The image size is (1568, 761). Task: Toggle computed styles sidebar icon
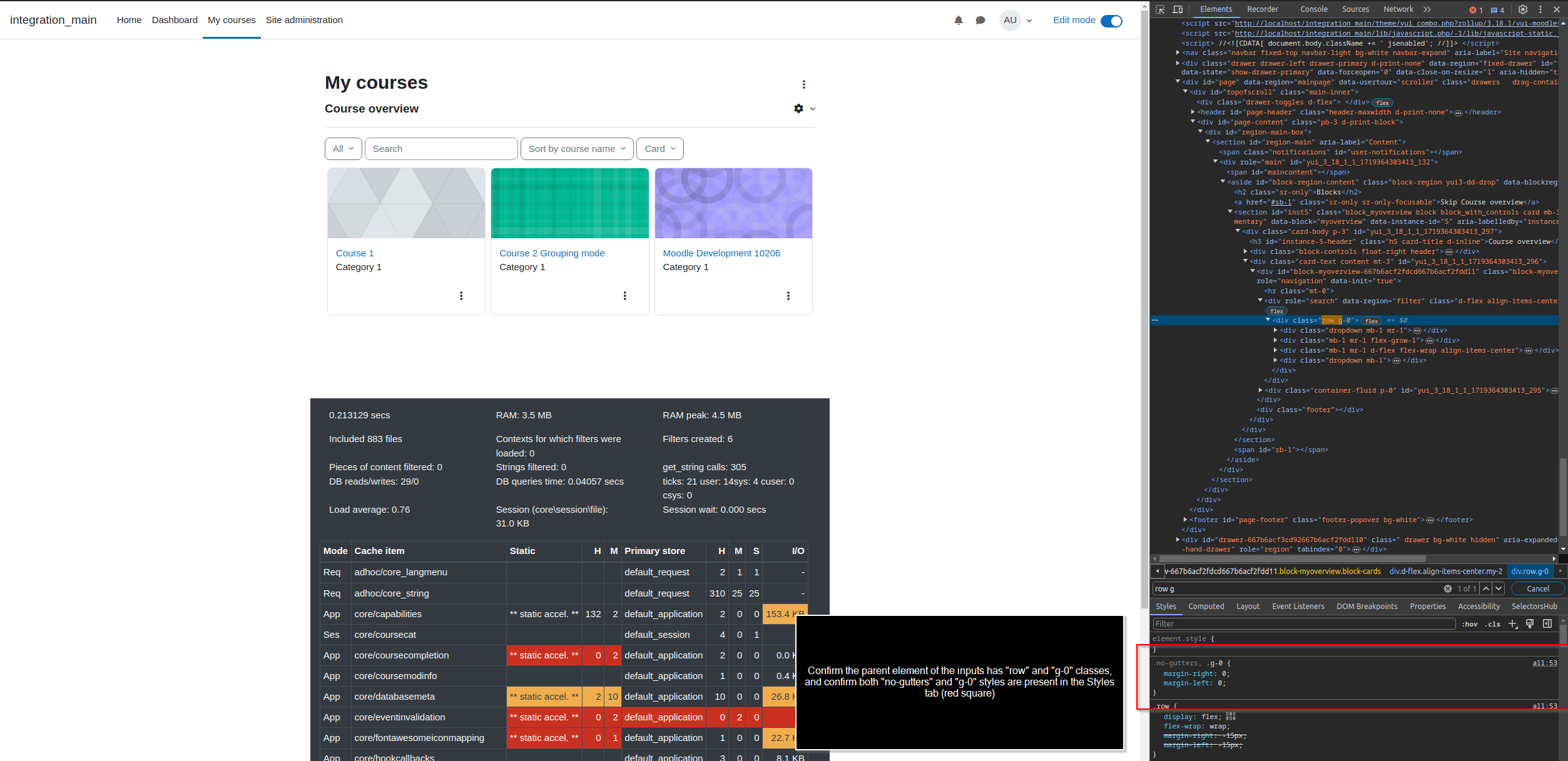[1547, 623]
